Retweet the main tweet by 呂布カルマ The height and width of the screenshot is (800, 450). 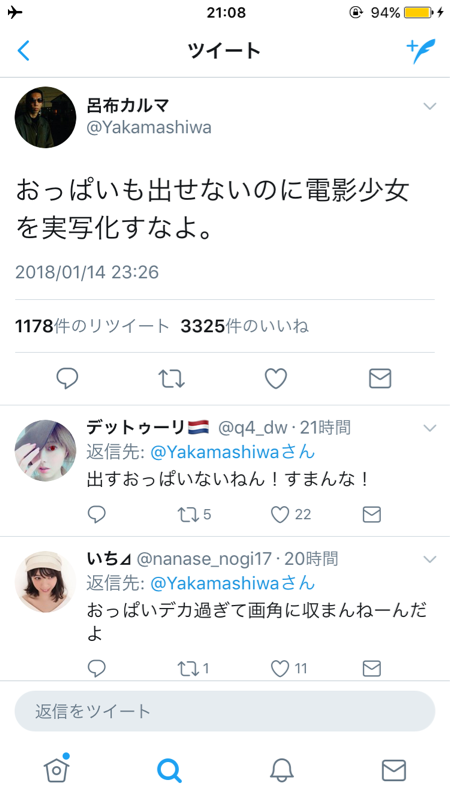(x=171, y=379)
